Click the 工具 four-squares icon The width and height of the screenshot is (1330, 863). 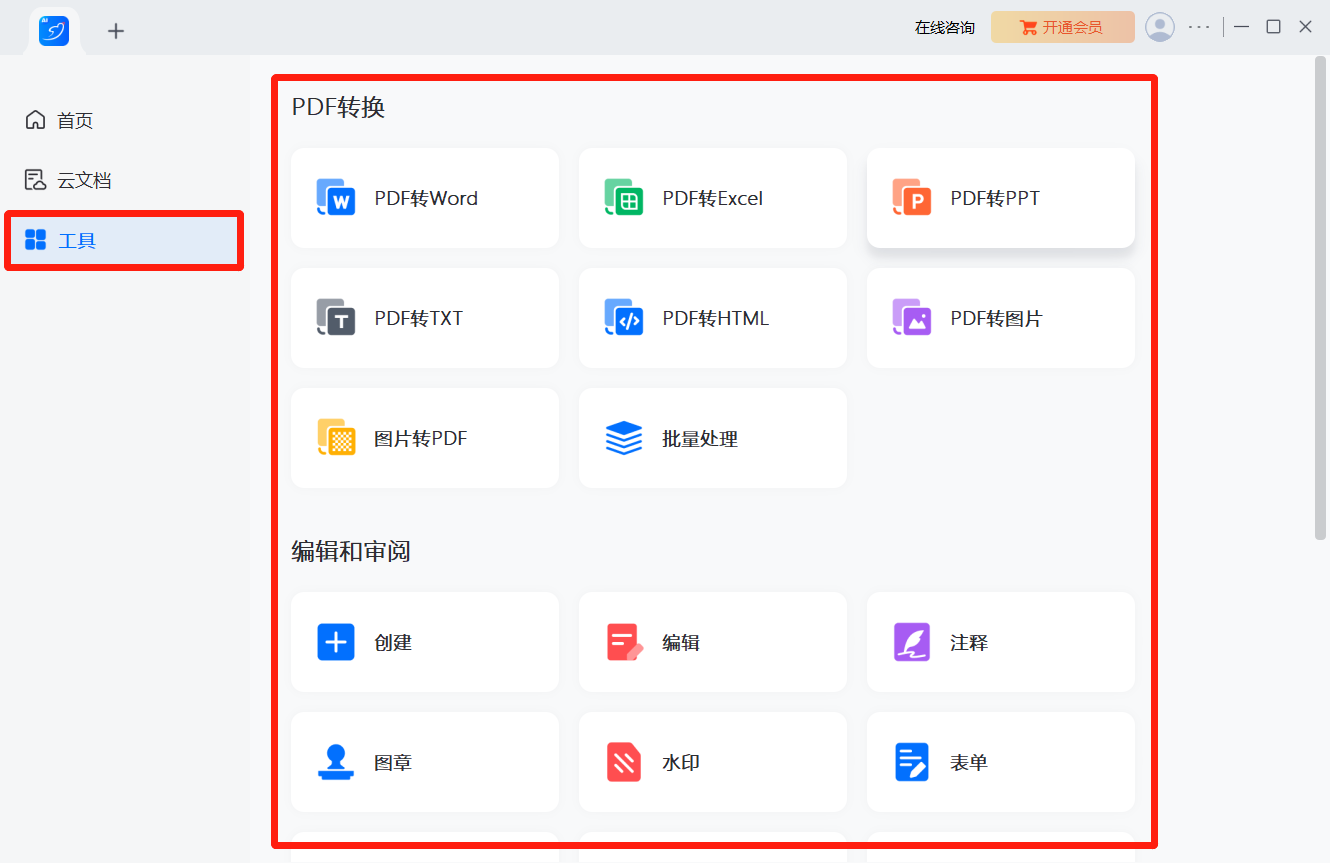tap(36, 240)
